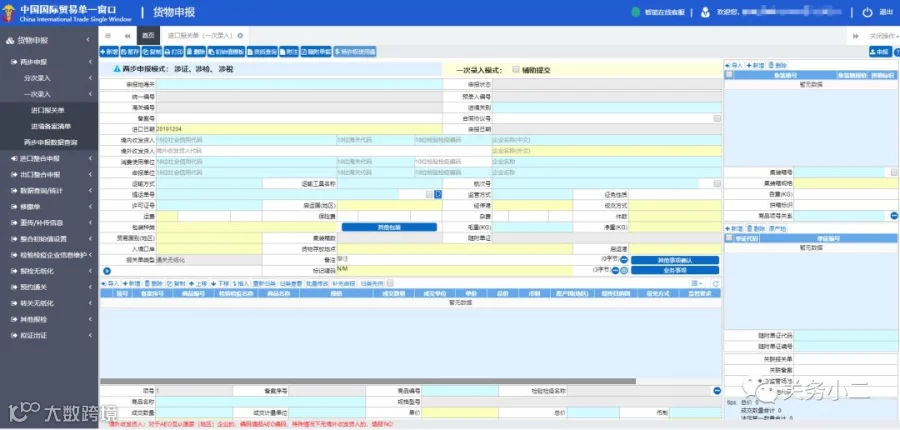
Task: Click the 打印 (print) toolbar icon
Action: pyautogui.click(x=174, y=52)
